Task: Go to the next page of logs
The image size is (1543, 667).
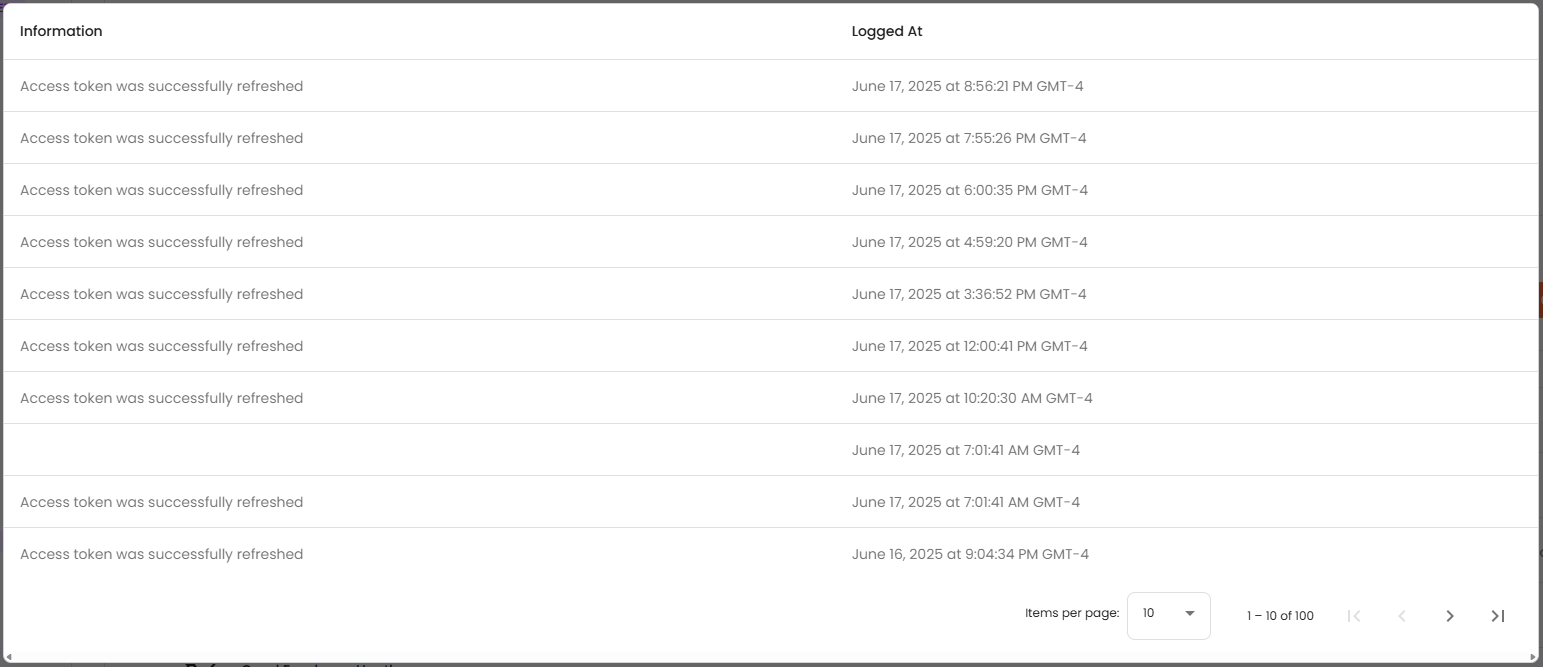Action: [x=1450, y=616]
